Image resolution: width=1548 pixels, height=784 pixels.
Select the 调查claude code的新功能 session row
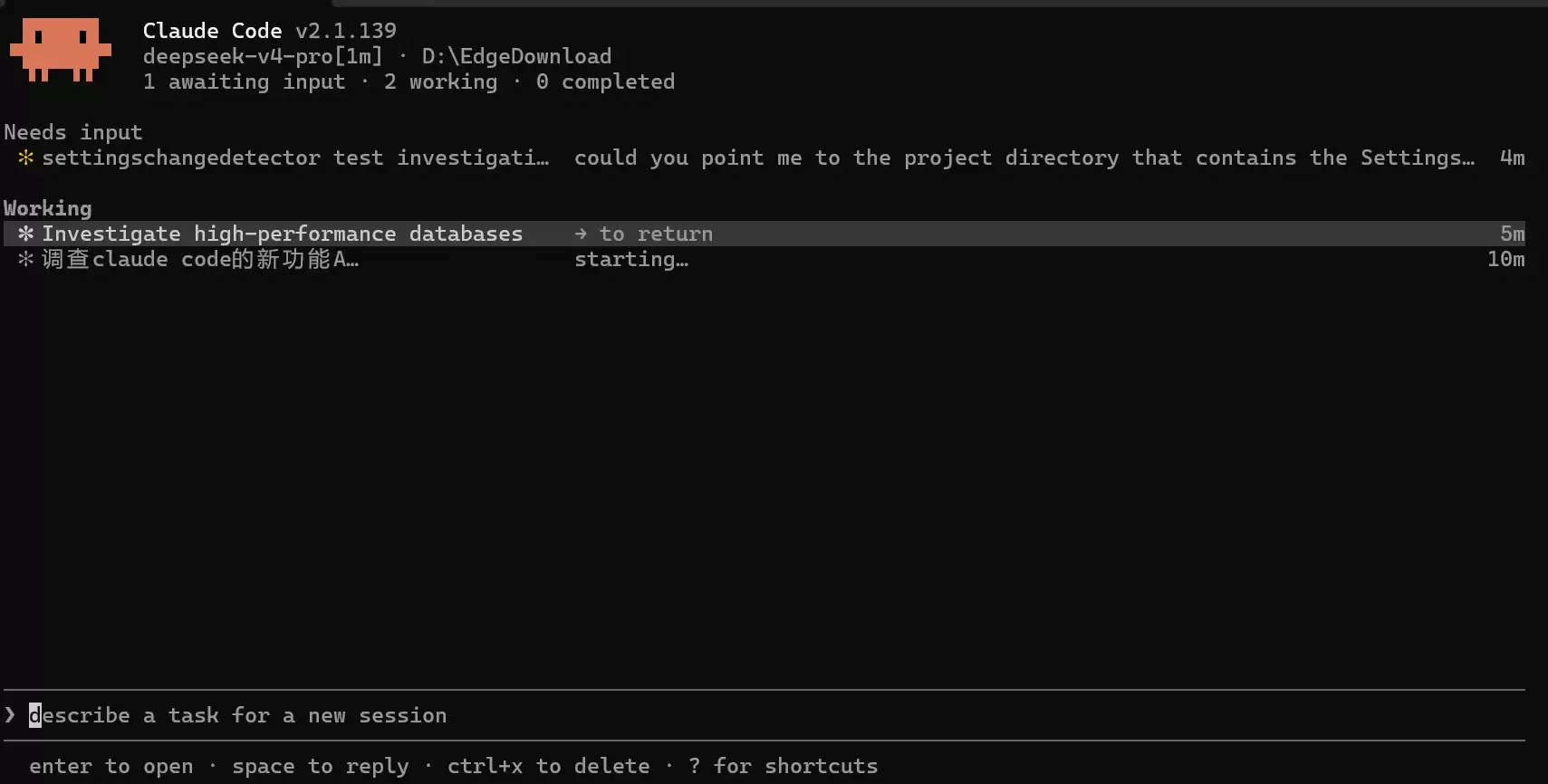click(x=764, y=259)
